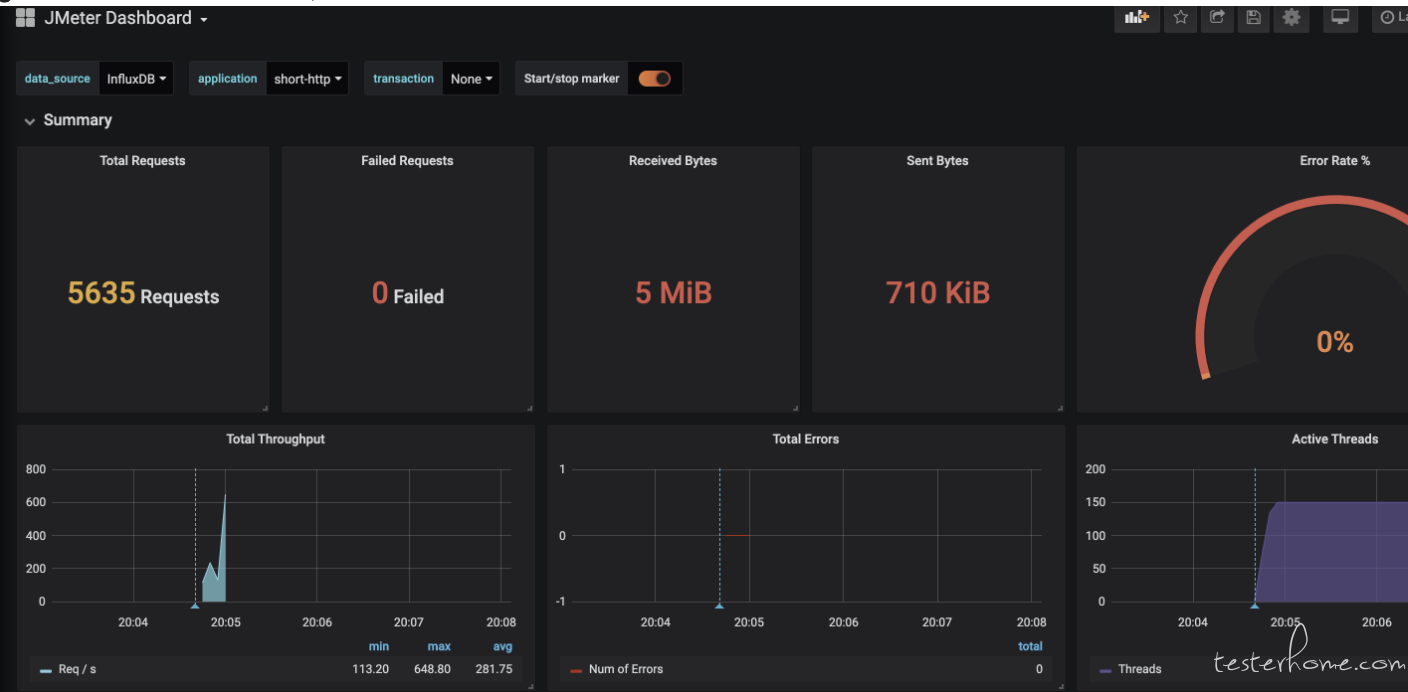Click the start marker on Active Threads
1408x692 pixels.
click(x=1254, y=605)
